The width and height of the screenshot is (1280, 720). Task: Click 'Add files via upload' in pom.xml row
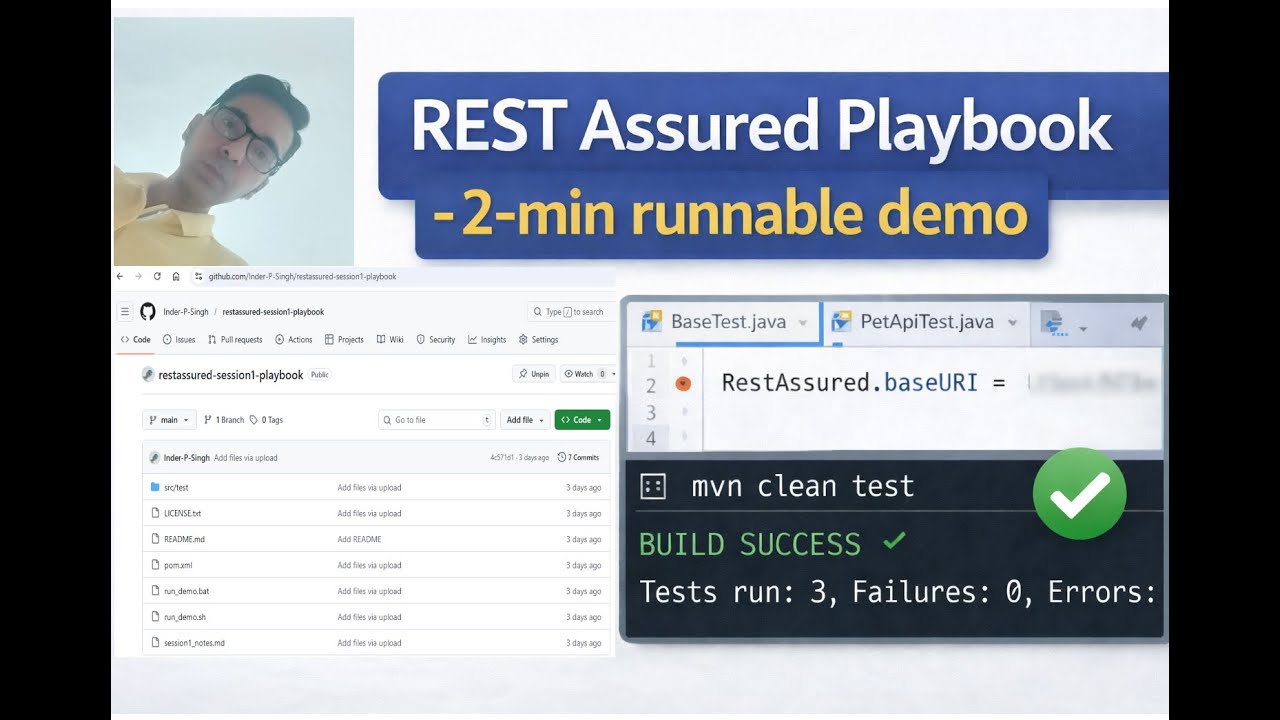[x=369, y=566]
